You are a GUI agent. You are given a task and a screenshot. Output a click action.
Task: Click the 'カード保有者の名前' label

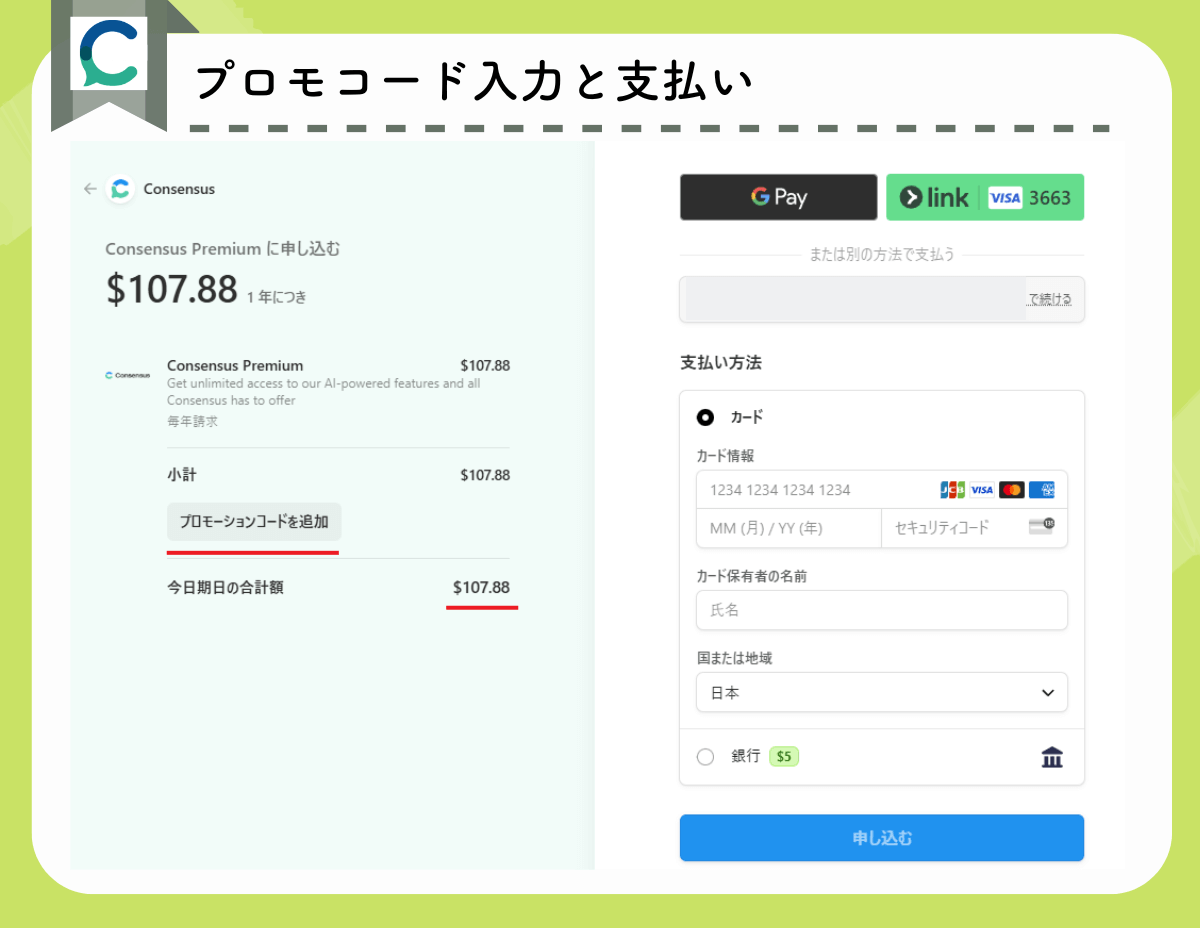752,576
